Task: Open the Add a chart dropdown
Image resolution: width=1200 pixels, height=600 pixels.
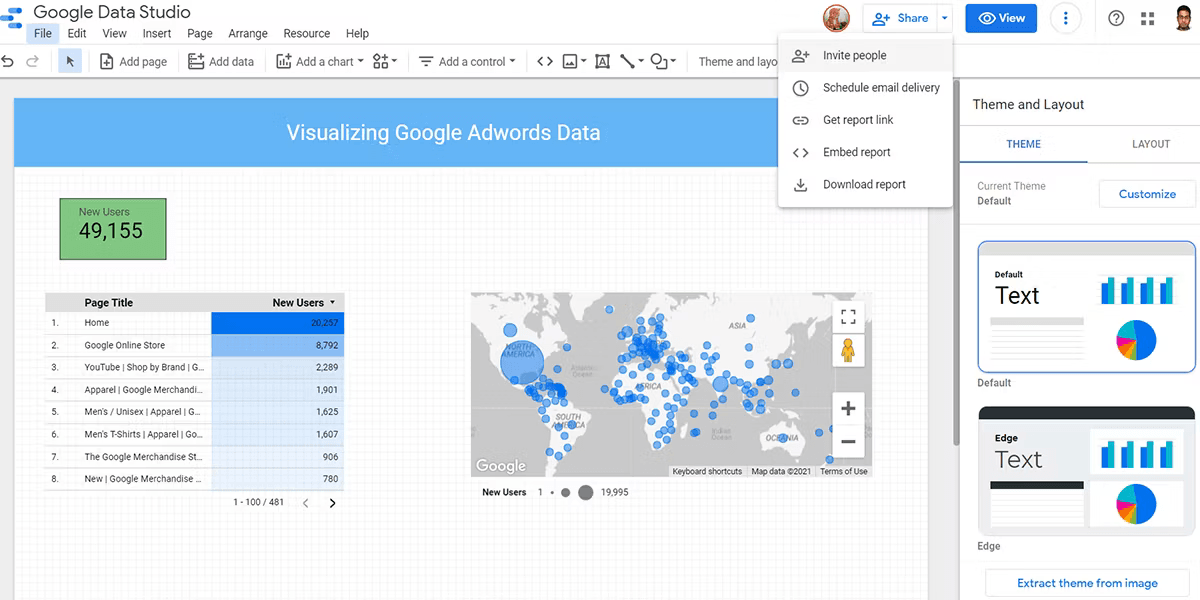Action: (319, 61)
